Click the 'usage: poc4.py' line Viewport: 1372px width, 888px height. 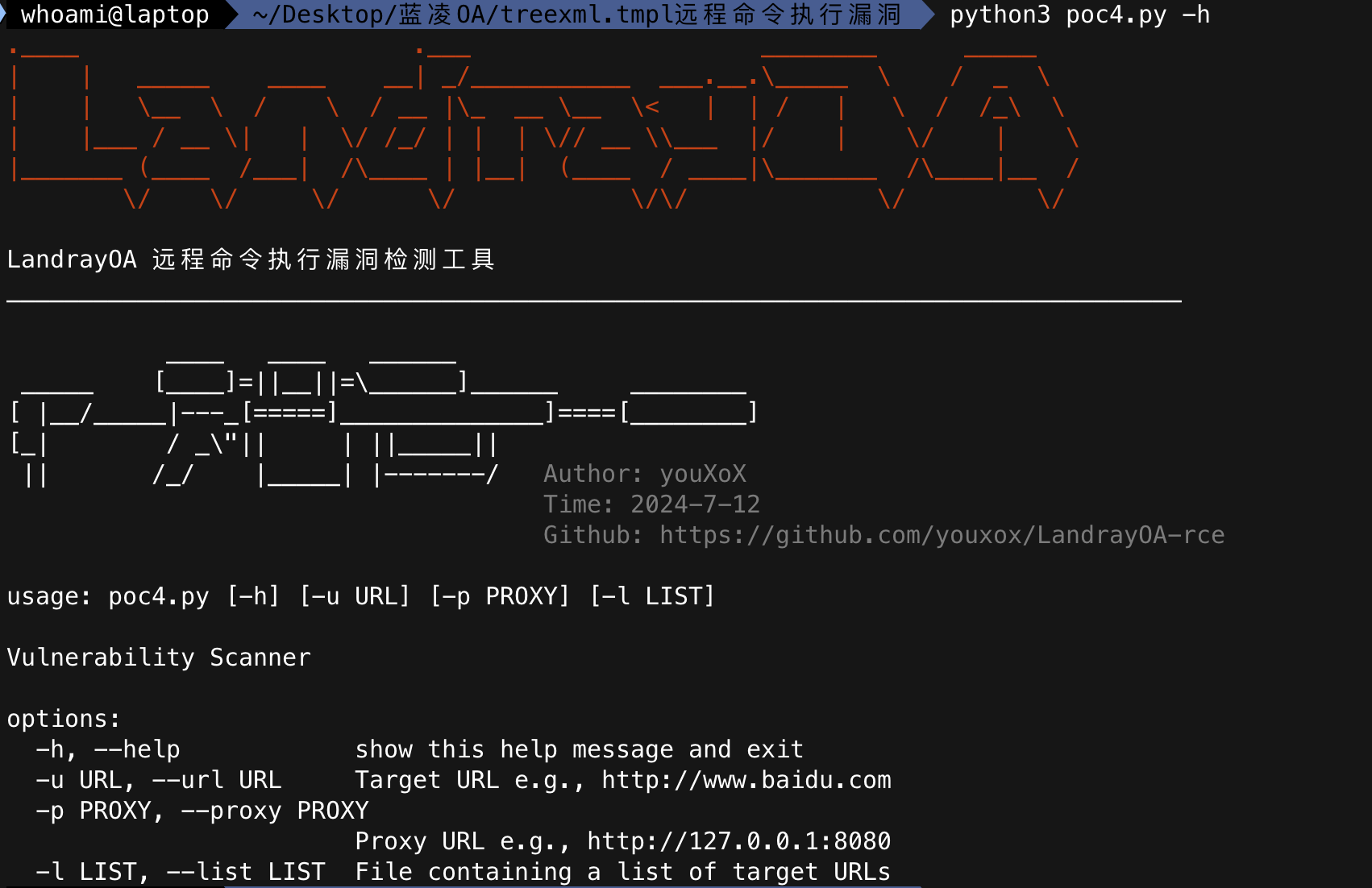[x=360, y=596]
